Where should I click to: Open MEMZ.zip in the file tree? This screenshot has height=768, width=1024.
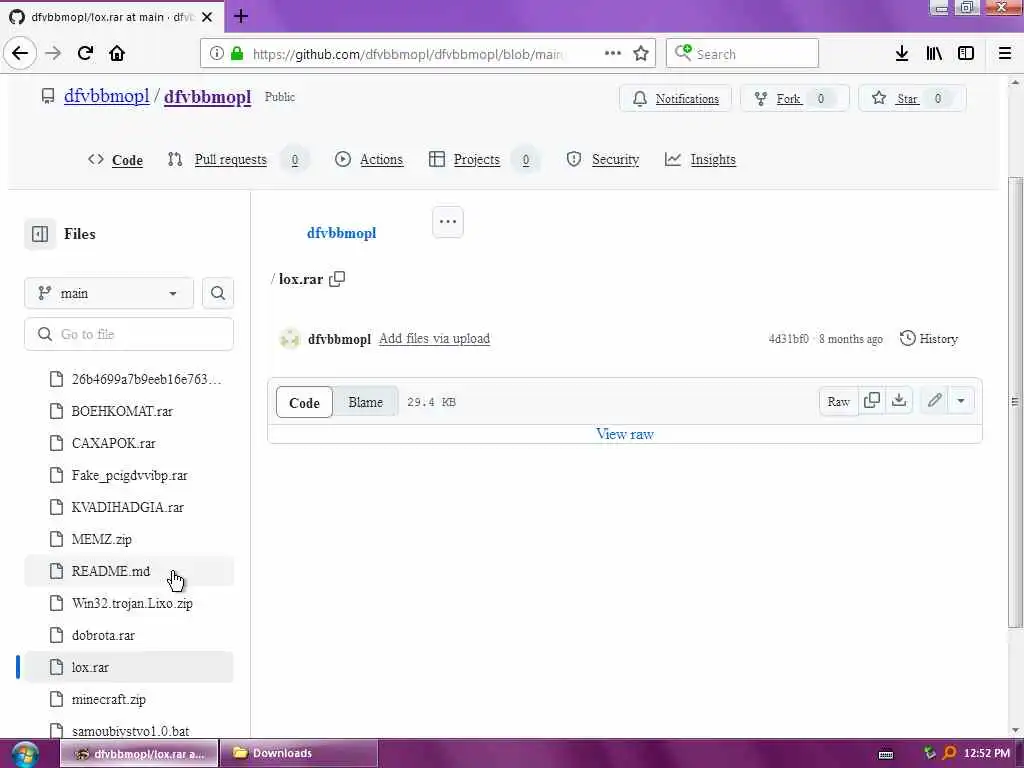point(129,539)
